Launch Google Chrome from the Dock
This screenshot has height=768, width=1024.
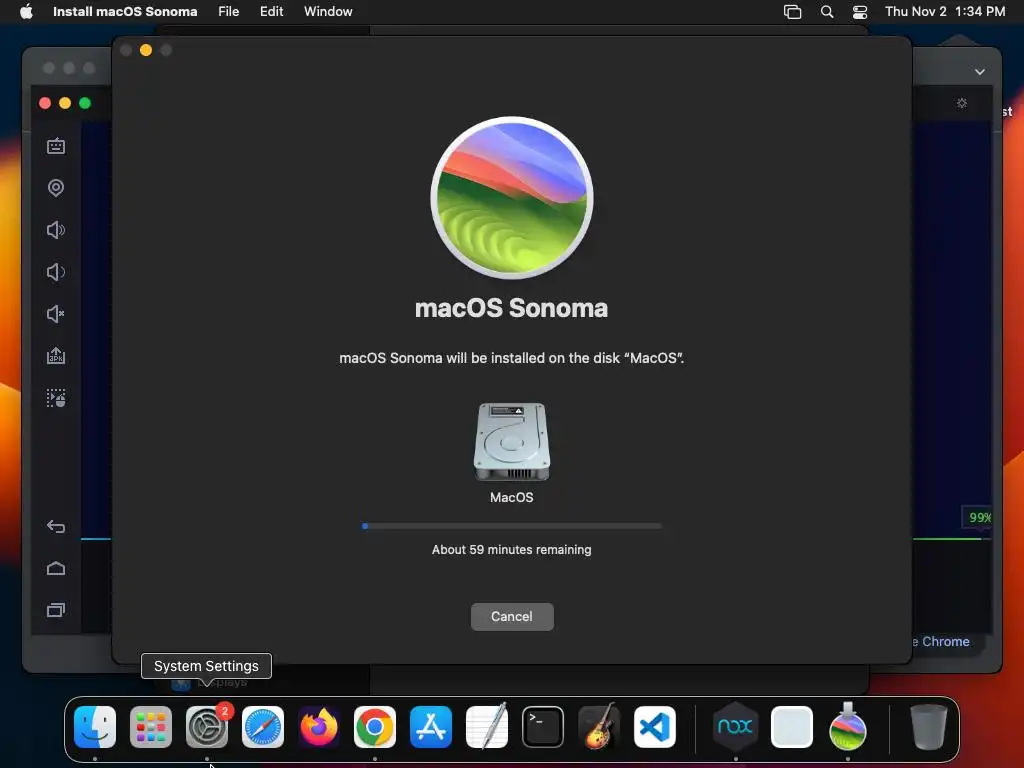375,727
